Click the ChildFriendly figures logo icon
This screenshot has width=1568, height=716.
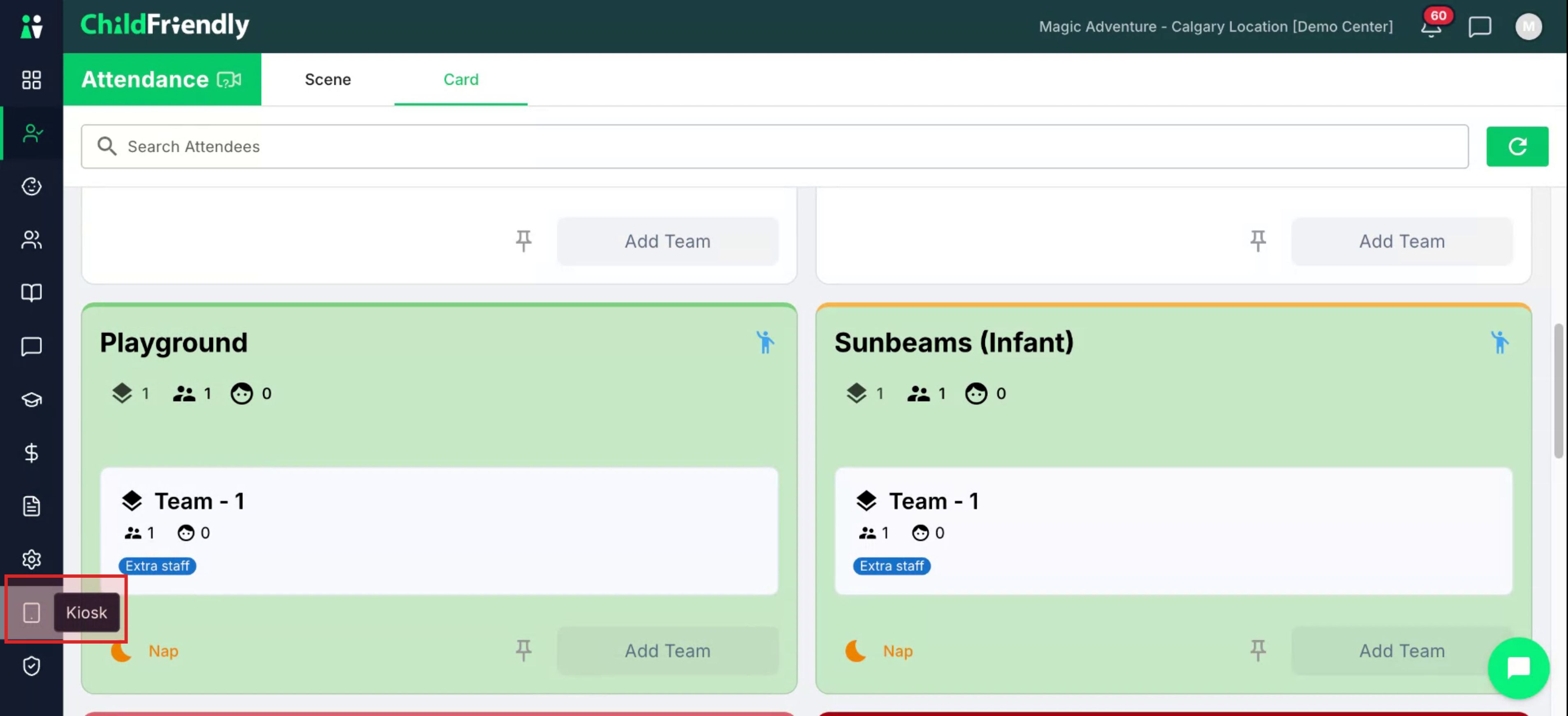[31, 26]
